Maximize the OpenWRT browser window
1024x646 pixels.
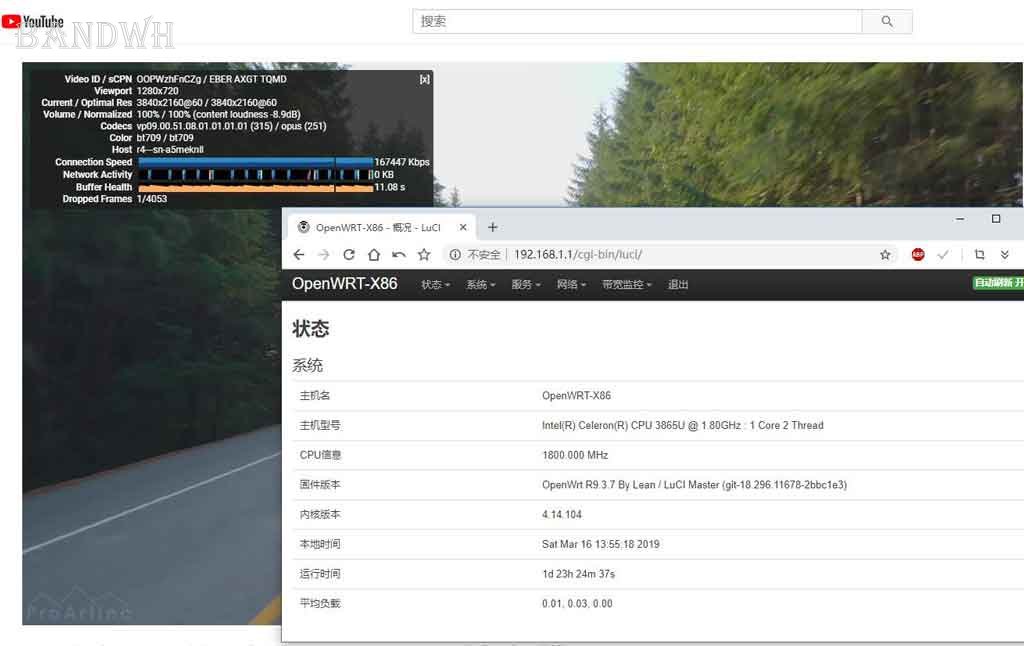[x=995, y=219]
